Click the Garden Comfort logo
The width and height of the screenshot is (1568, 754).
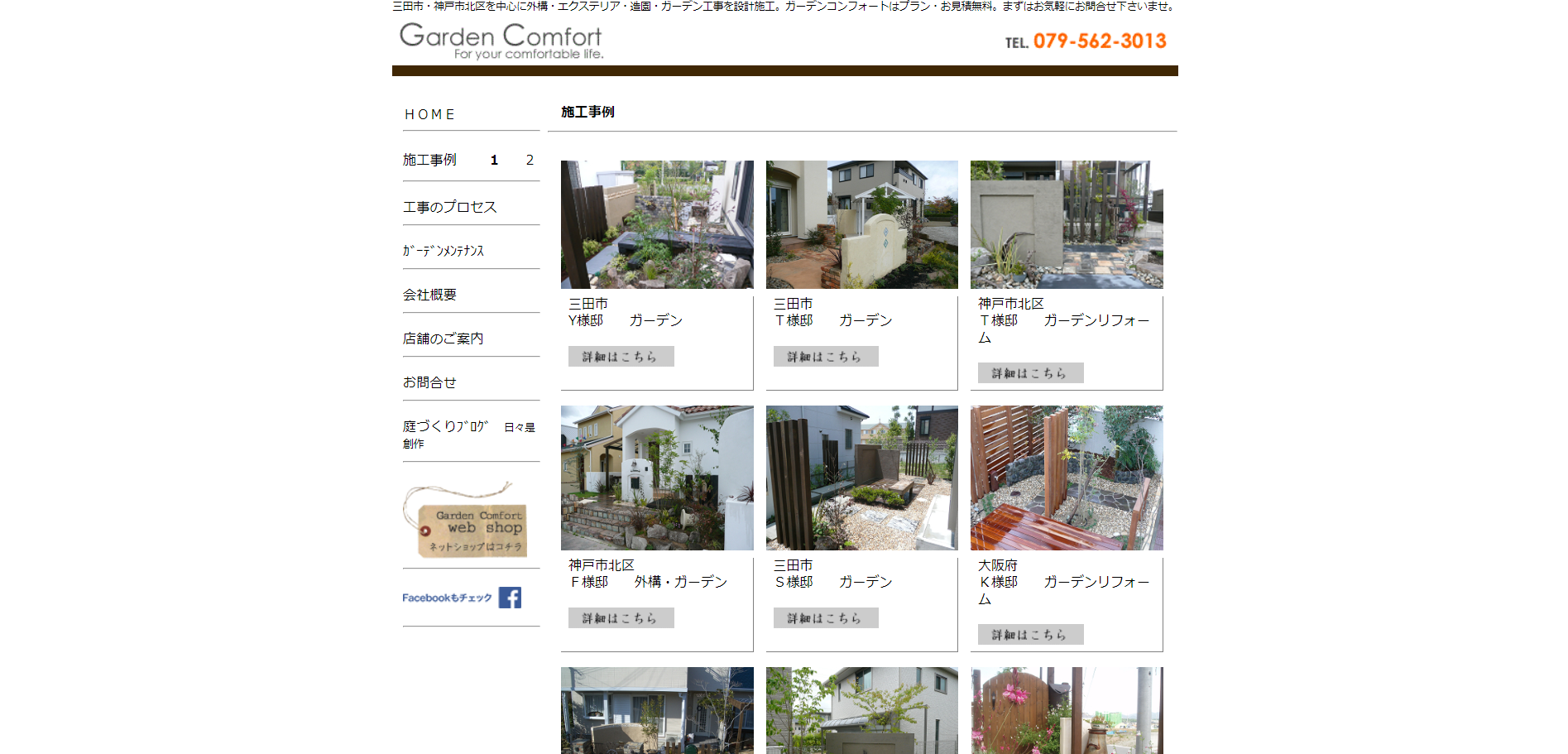(501, 41)
